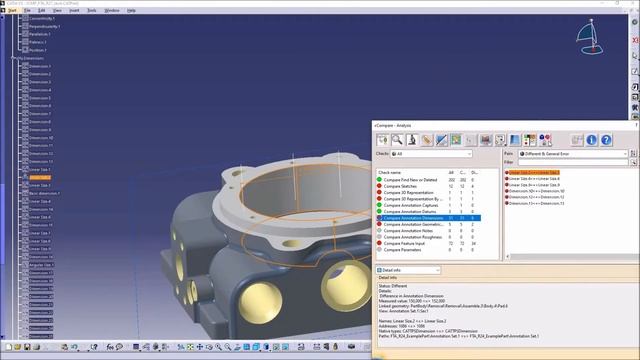Click the blue shaded panel icon in xCompare
This screenshot has width=640, height=360.
(x=515, y=140)
